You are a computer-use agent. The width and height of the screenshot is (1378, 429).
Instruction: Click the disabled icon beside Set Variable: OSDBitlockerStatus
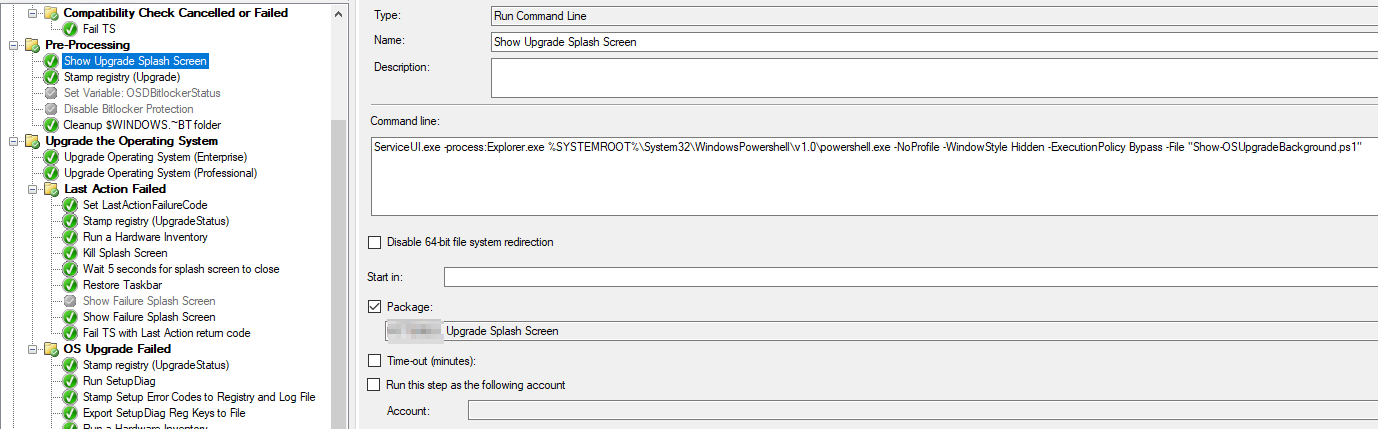point(51,93)
